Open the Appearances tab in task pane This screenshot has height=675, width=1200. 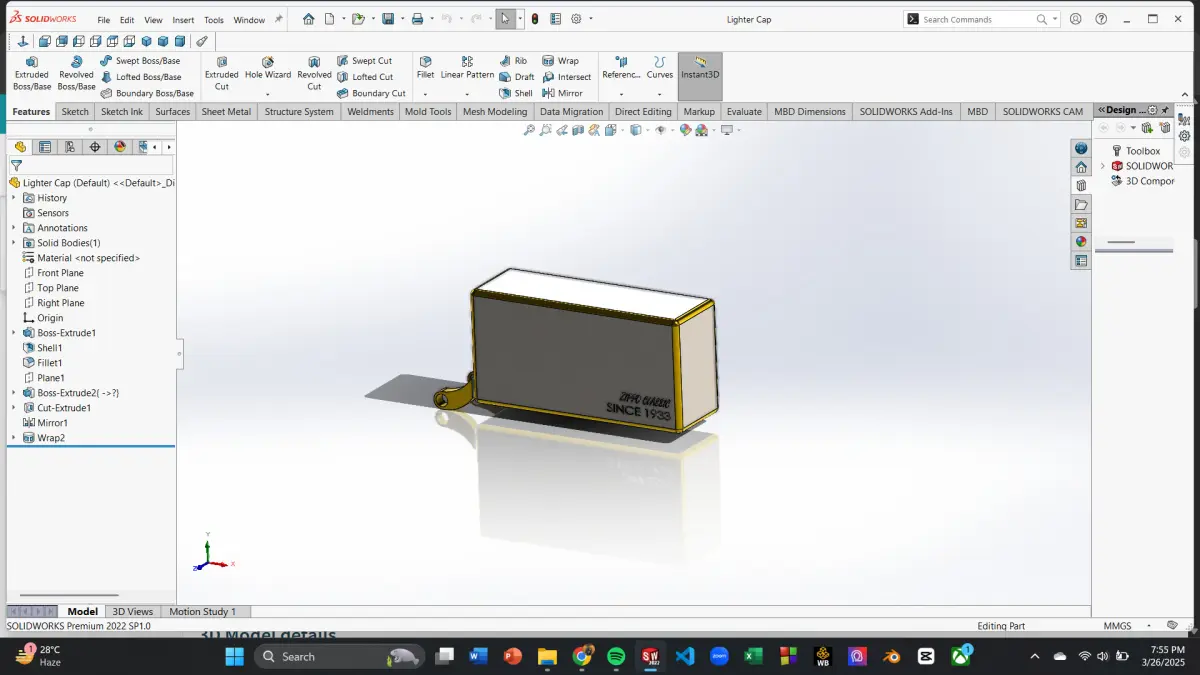(1081, 241)
